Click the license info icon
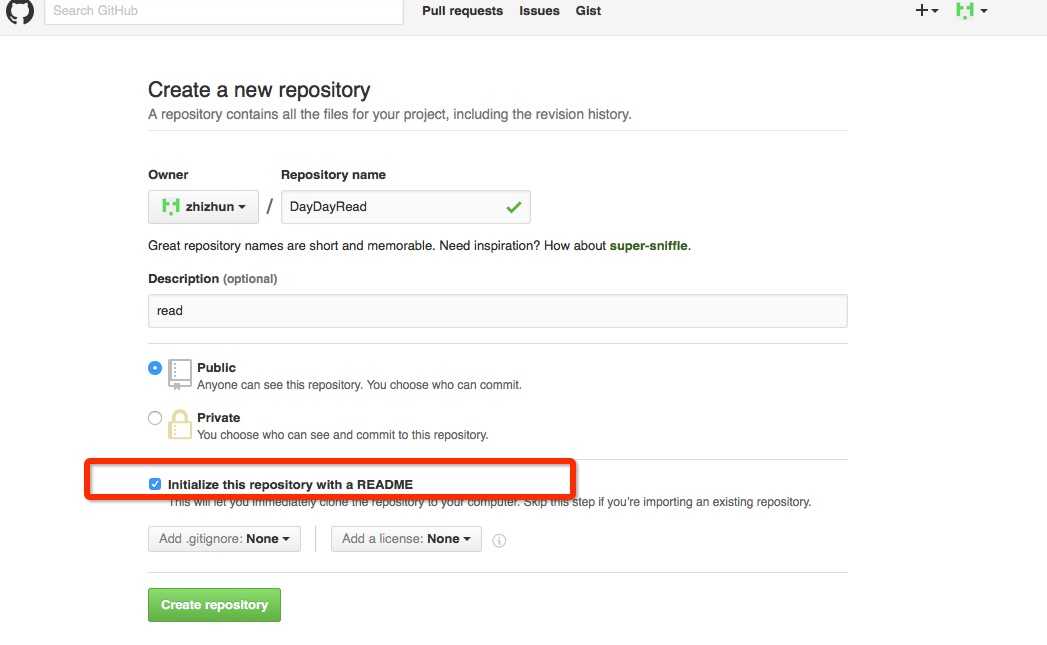This screenshot has height=645, width=1047. (499, 540)
